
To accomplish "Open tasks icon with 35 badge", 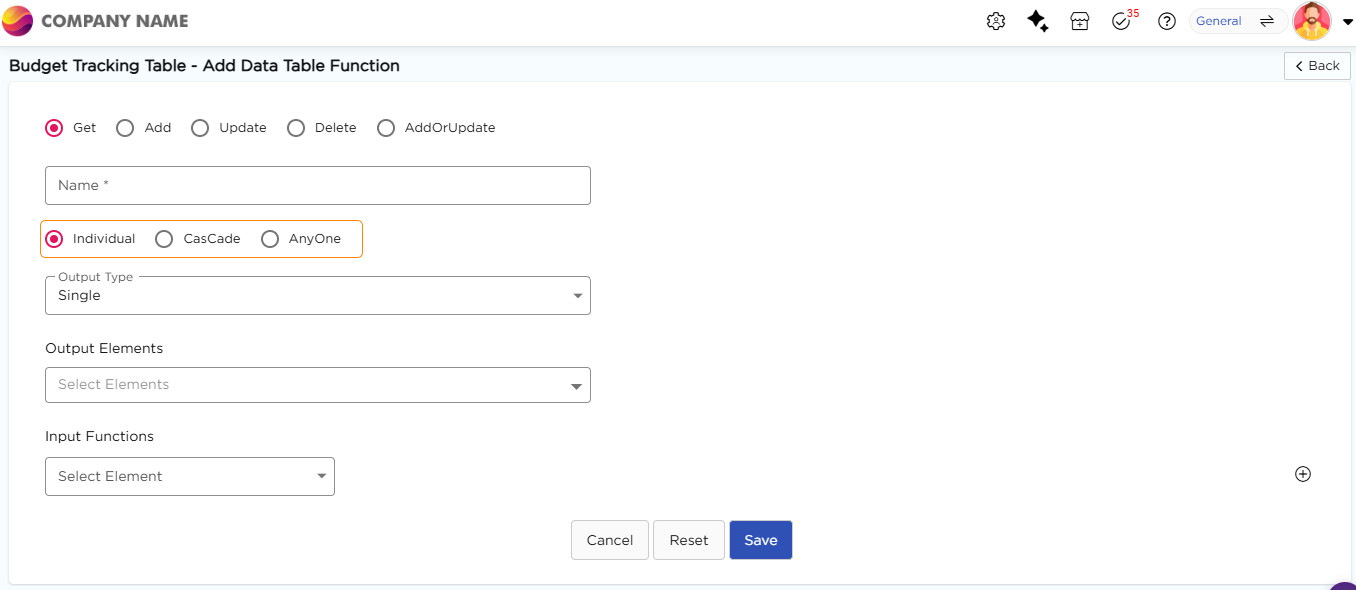I will (x=1121, y=21).
